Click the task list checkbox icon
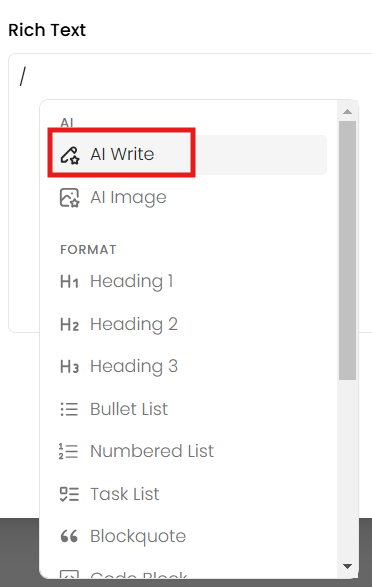 pos(69,494)
